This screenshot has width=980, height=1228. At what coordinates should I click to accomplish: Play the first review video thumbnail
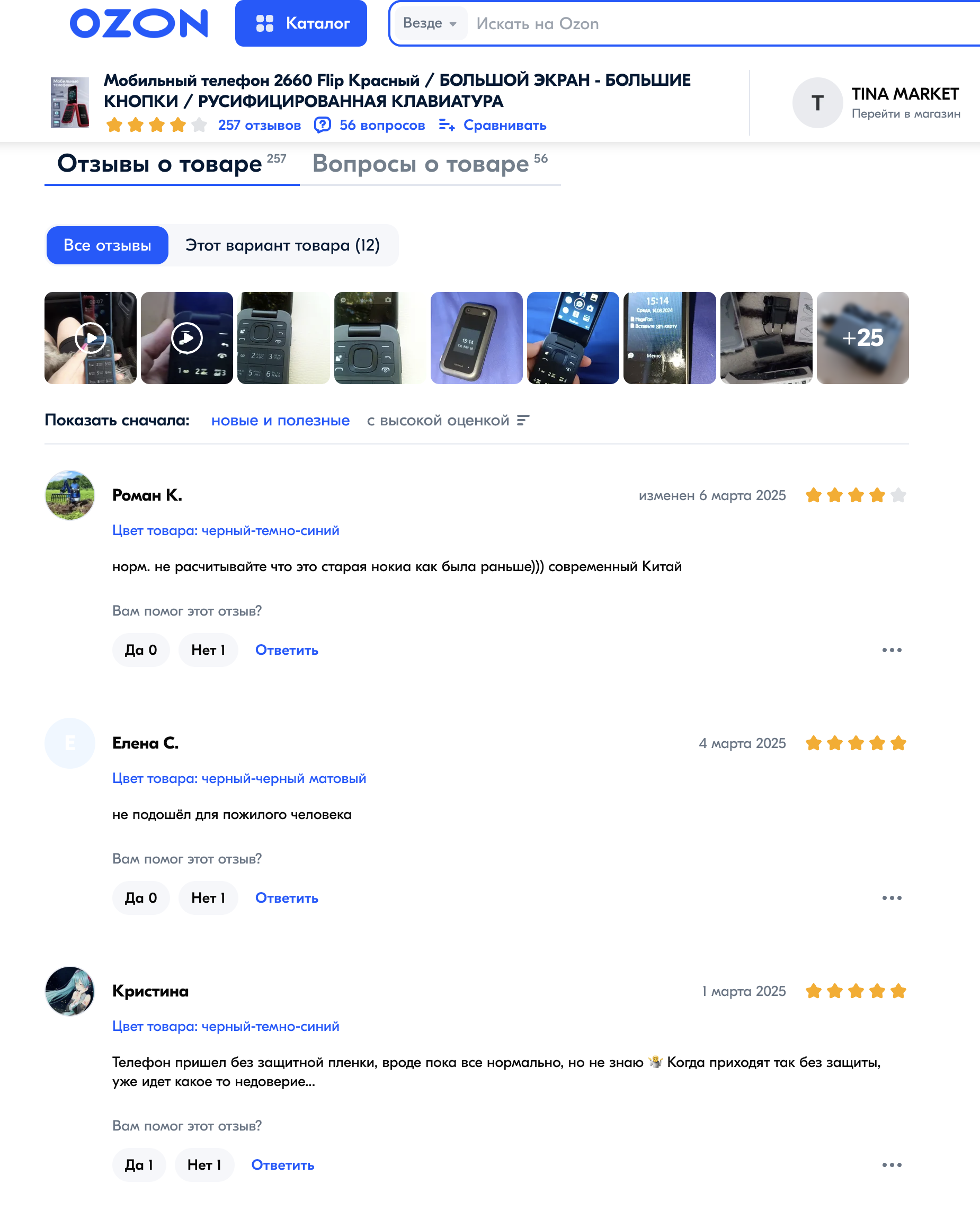pyautogui.click(x=91, y=338)
